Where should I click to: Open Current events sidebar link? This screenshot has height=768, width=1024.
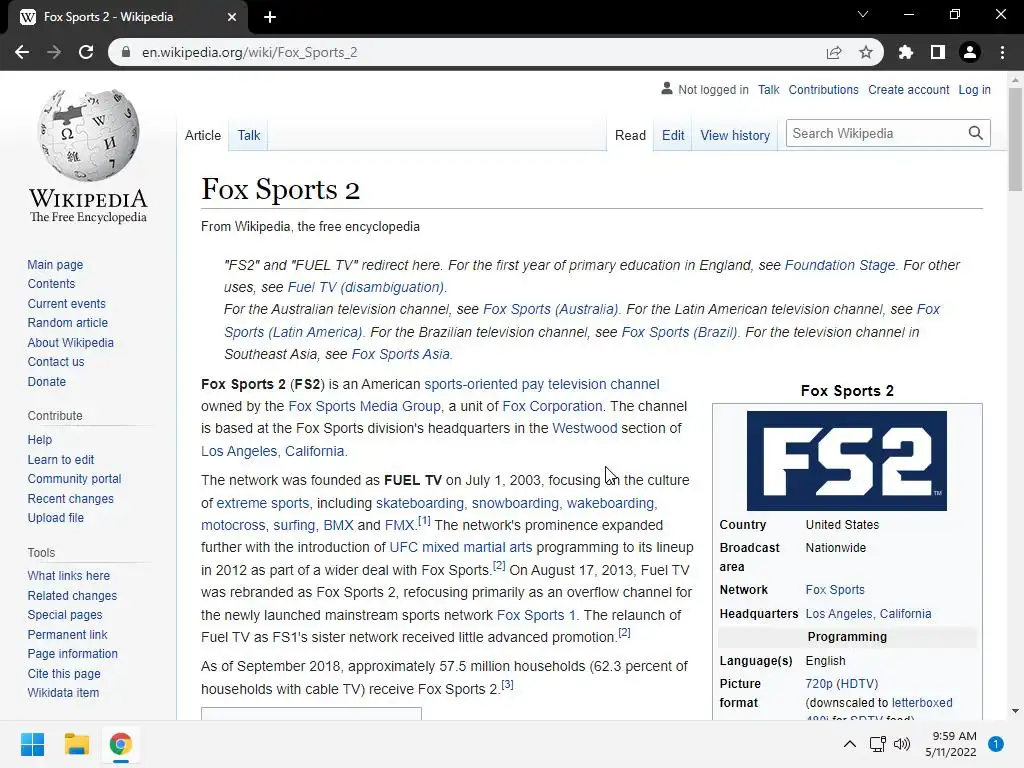66,304
